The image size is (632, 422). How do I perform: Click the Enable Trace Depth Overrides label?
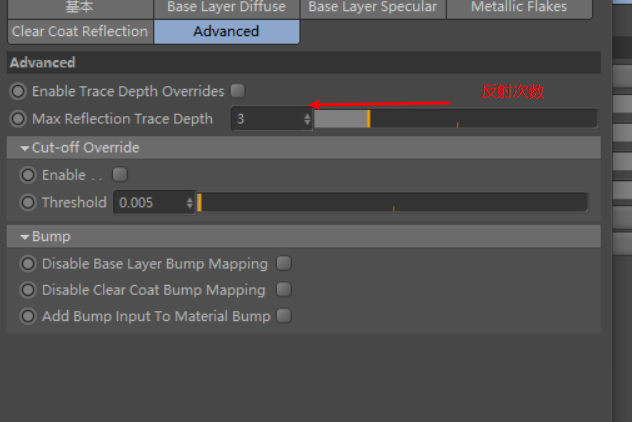128,91
